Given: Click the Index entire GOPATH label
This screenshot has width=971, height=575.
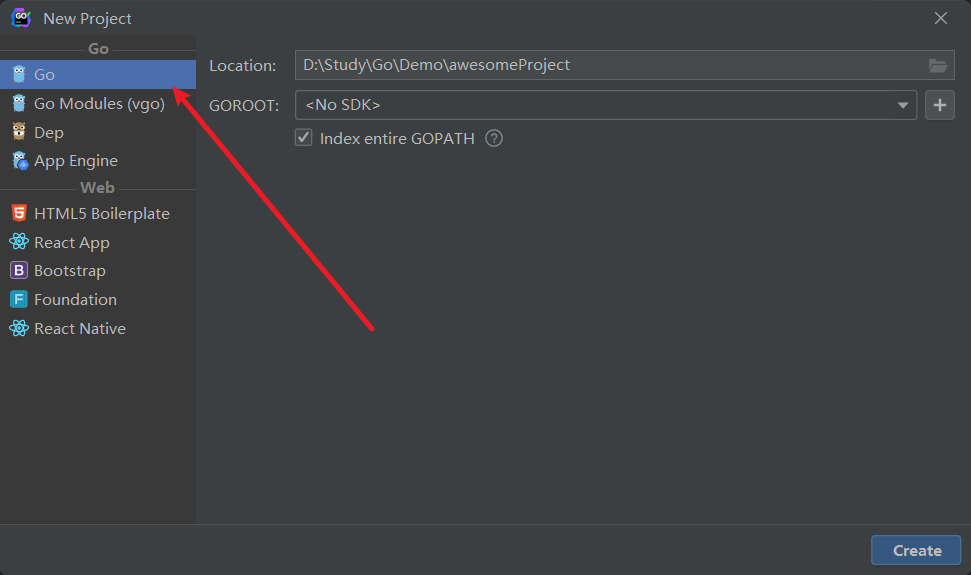Looking at the screenshot, I should coord(397,139).
